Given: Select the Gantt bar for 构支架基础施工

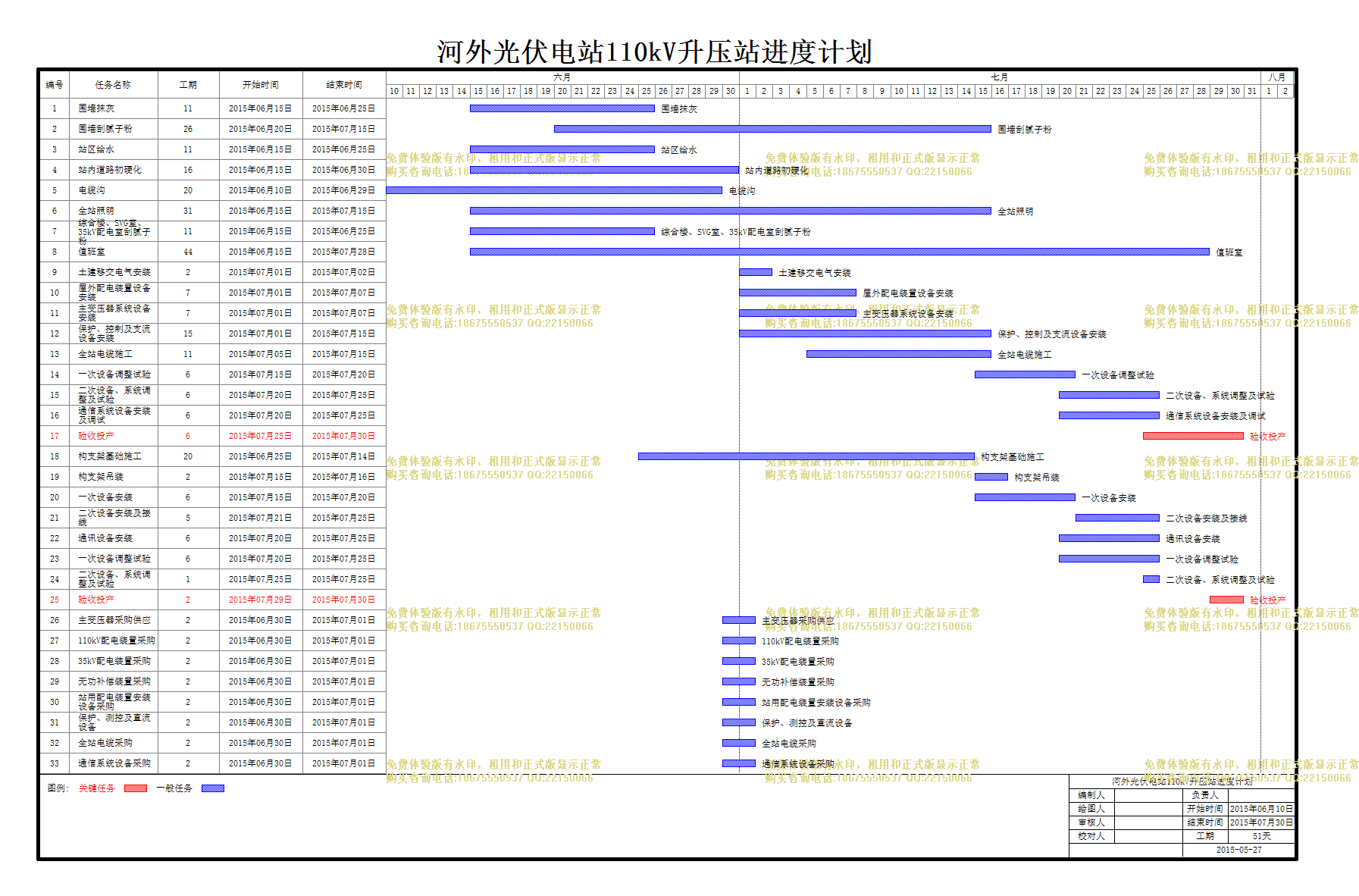Looking at the screenshot, I should pyautogui.click(x=806, y=456).
